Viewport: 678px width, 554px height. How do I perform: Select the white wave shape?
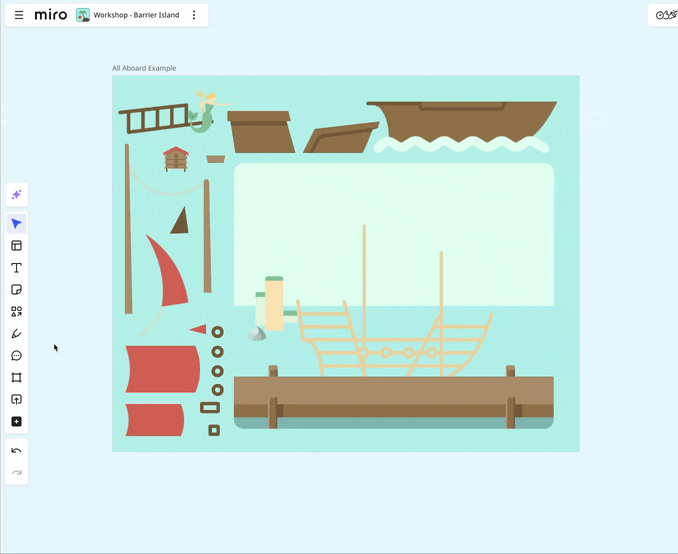(461, 144)
